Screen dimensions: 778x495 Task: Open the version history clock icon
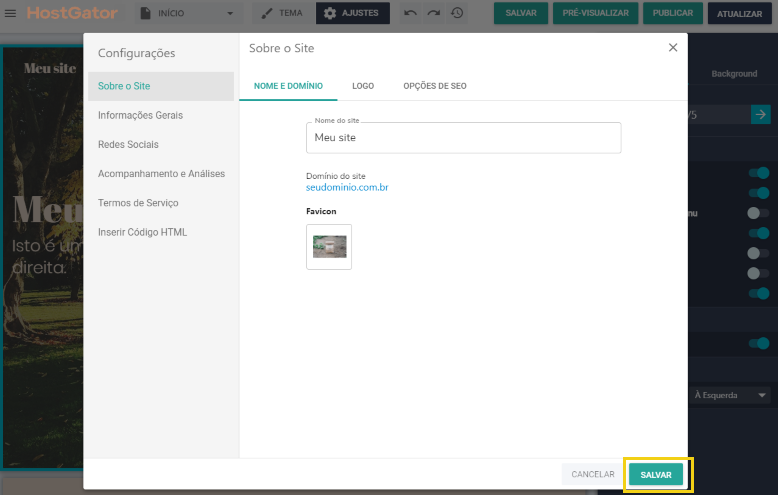pyautogui.click(x=457, y=13)
